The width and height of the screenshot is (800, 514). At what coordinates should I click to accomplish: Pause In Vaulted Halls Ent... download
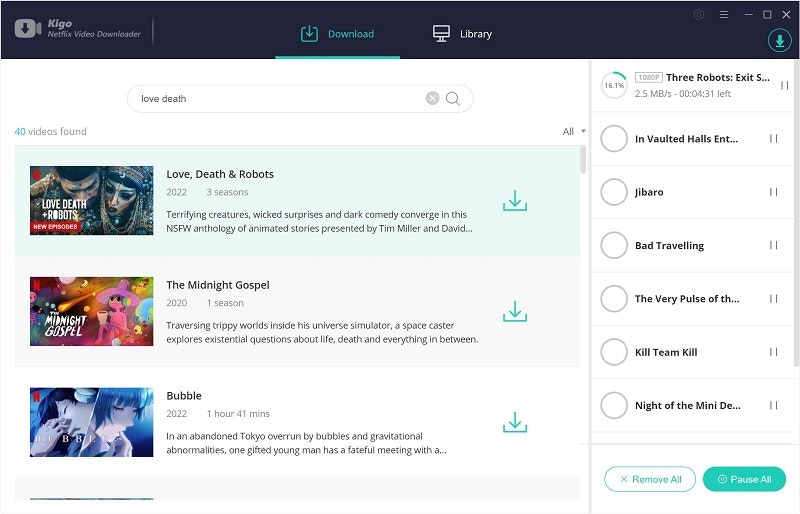pyautogui.click(x=773, y=138)
